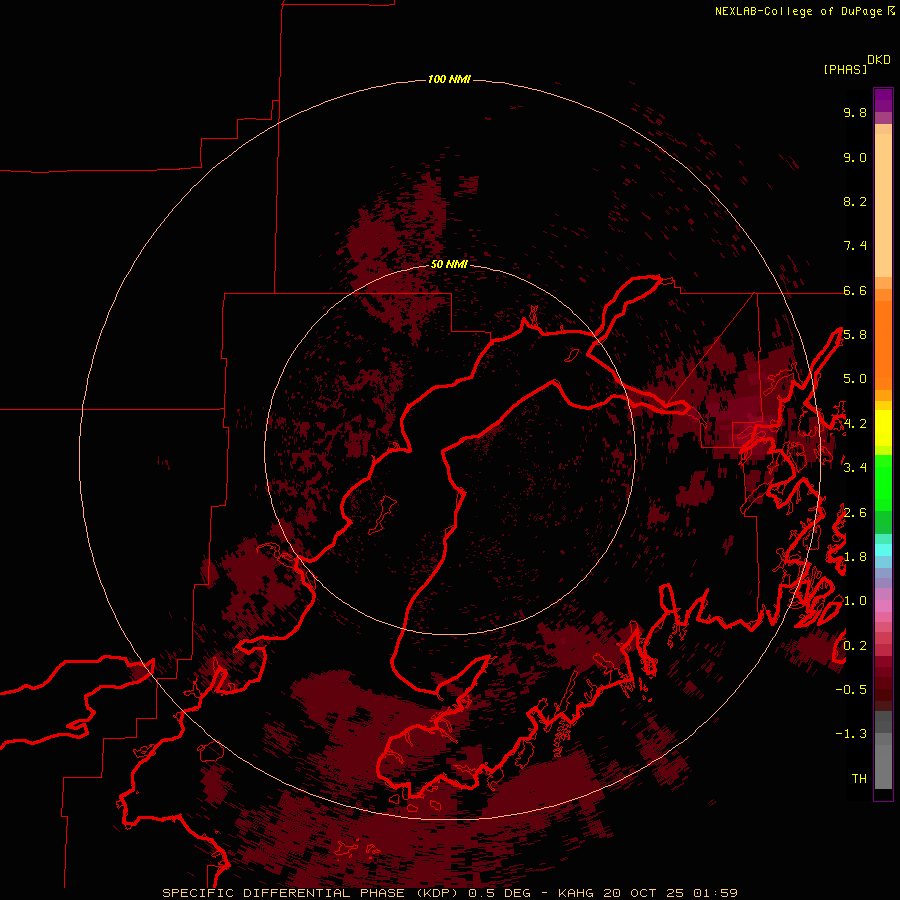Click the 8.2 value on color scale
900x900 pixels.
(855, 201)
